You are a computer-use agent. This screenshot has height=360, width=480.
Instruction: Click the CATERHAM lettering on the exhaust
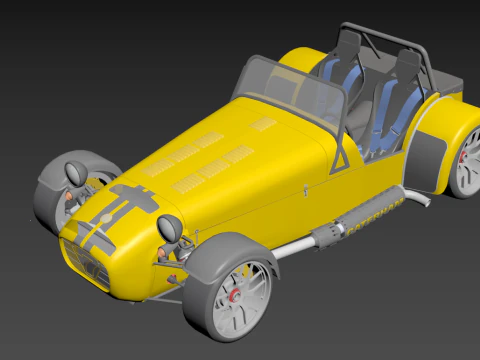376,216
